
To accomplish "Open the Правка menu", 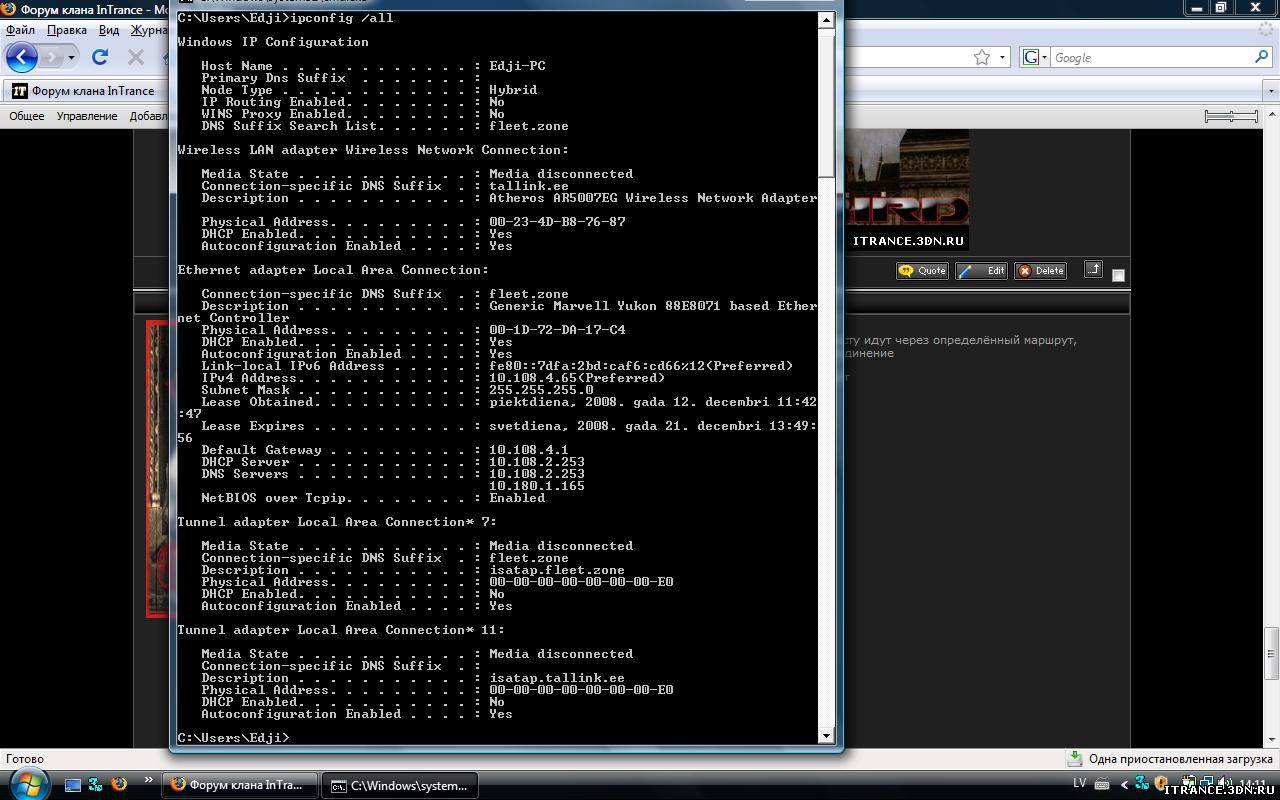I will [67, 30].
